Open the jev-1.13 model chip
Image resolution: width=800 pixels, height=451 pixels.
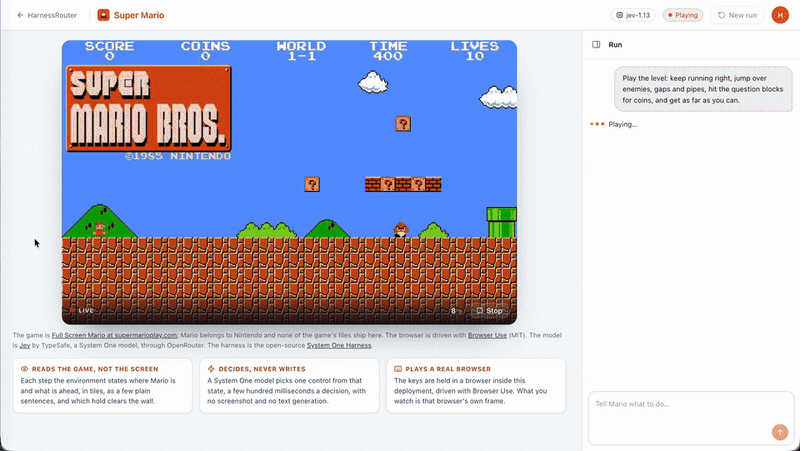pyautogui.click(x=633, y=15)
